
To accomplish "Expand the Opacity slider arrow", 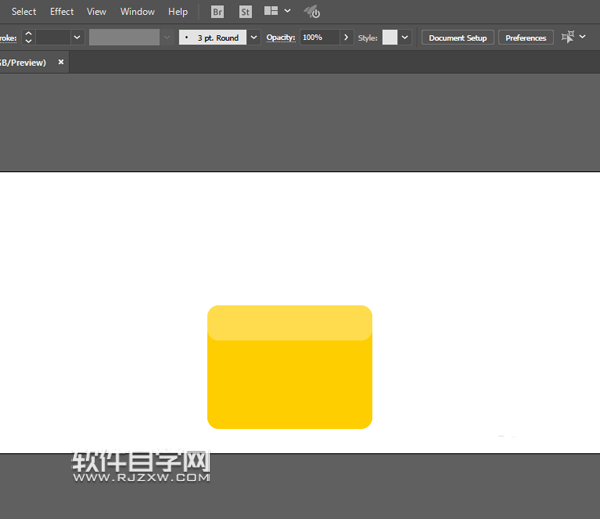I will pos(346,37).
